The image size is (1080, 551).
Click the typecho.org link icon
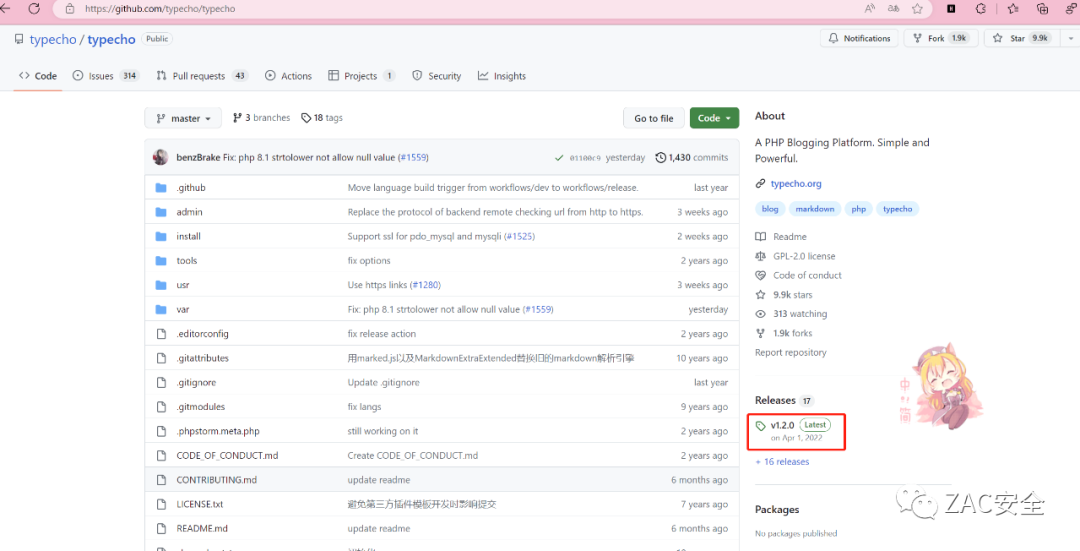click(761, 184)
